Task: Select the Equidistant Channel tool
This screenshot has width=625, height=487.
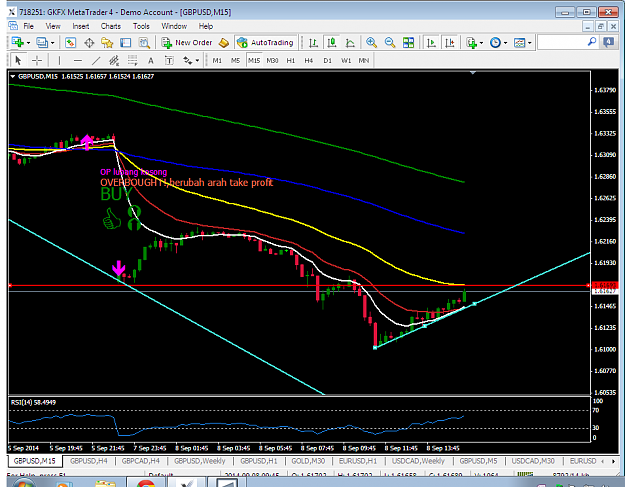Action: point(114,61)
